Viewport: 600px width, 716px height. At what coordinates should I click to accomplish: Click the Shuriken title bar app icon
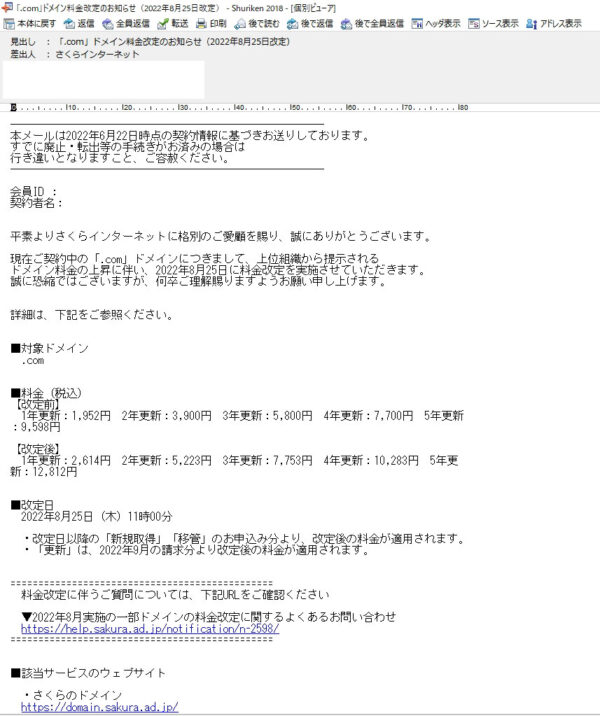7,8
